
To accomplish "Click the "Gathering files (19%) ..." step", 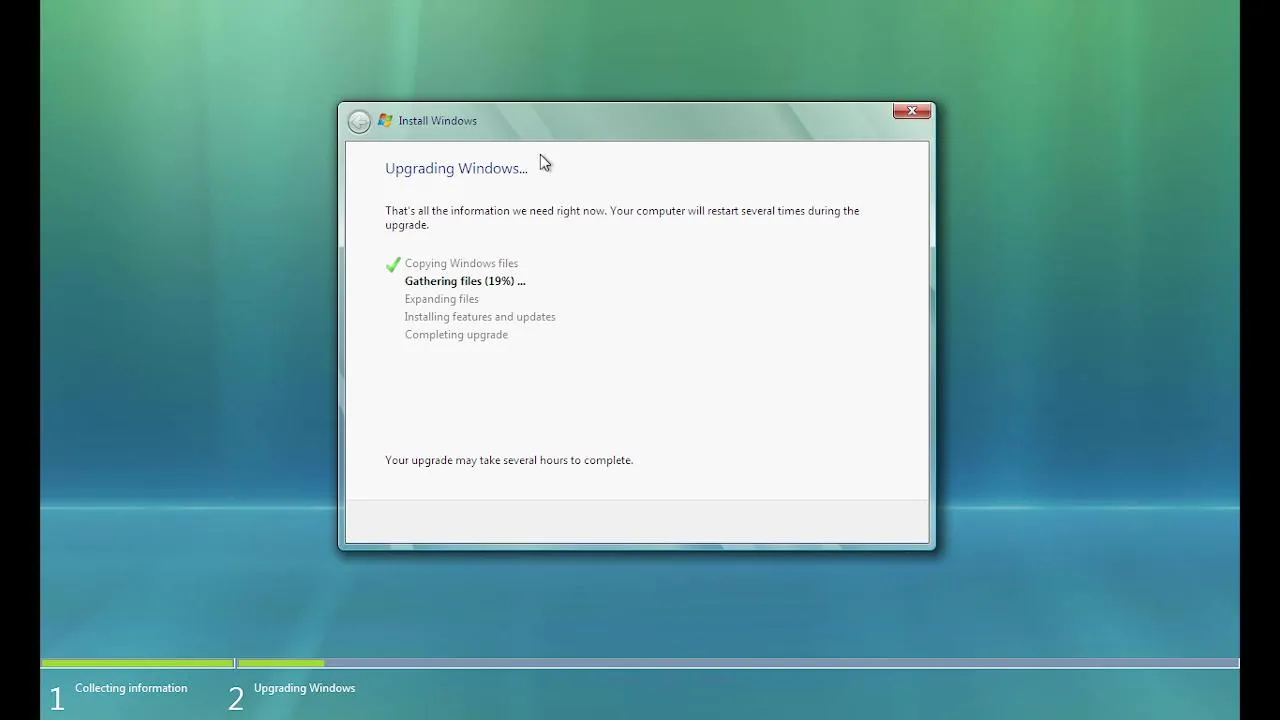I will pos(465,281).
